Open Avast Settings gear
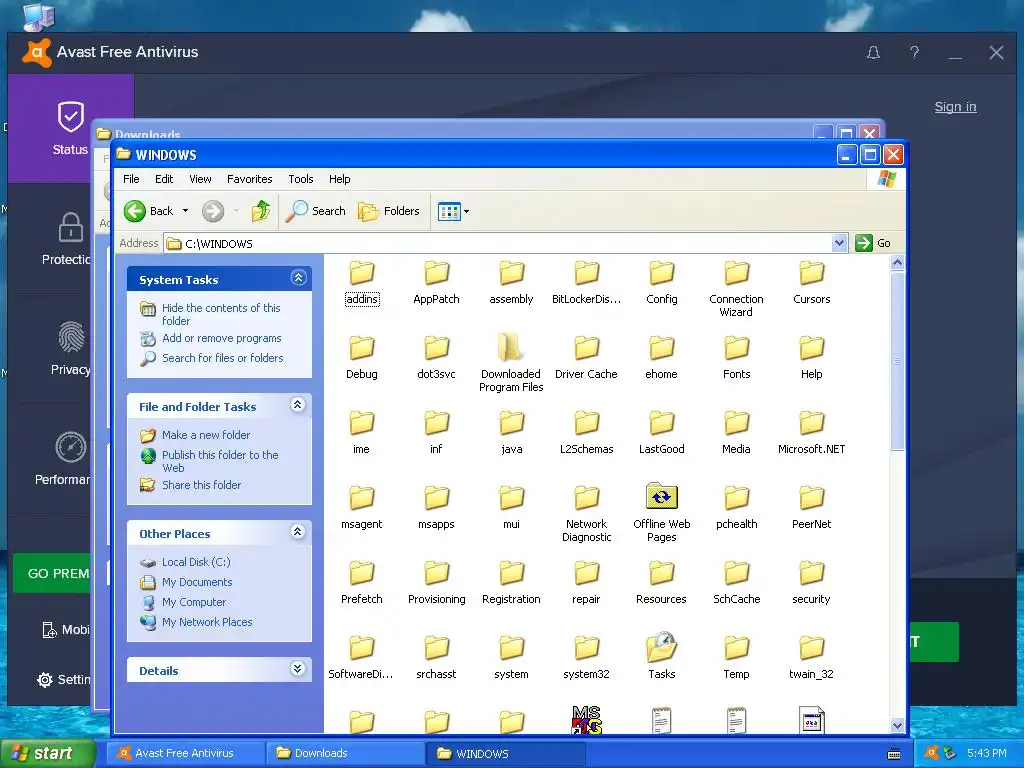Viewport: 1024px width, 768px height. [44, 680]
